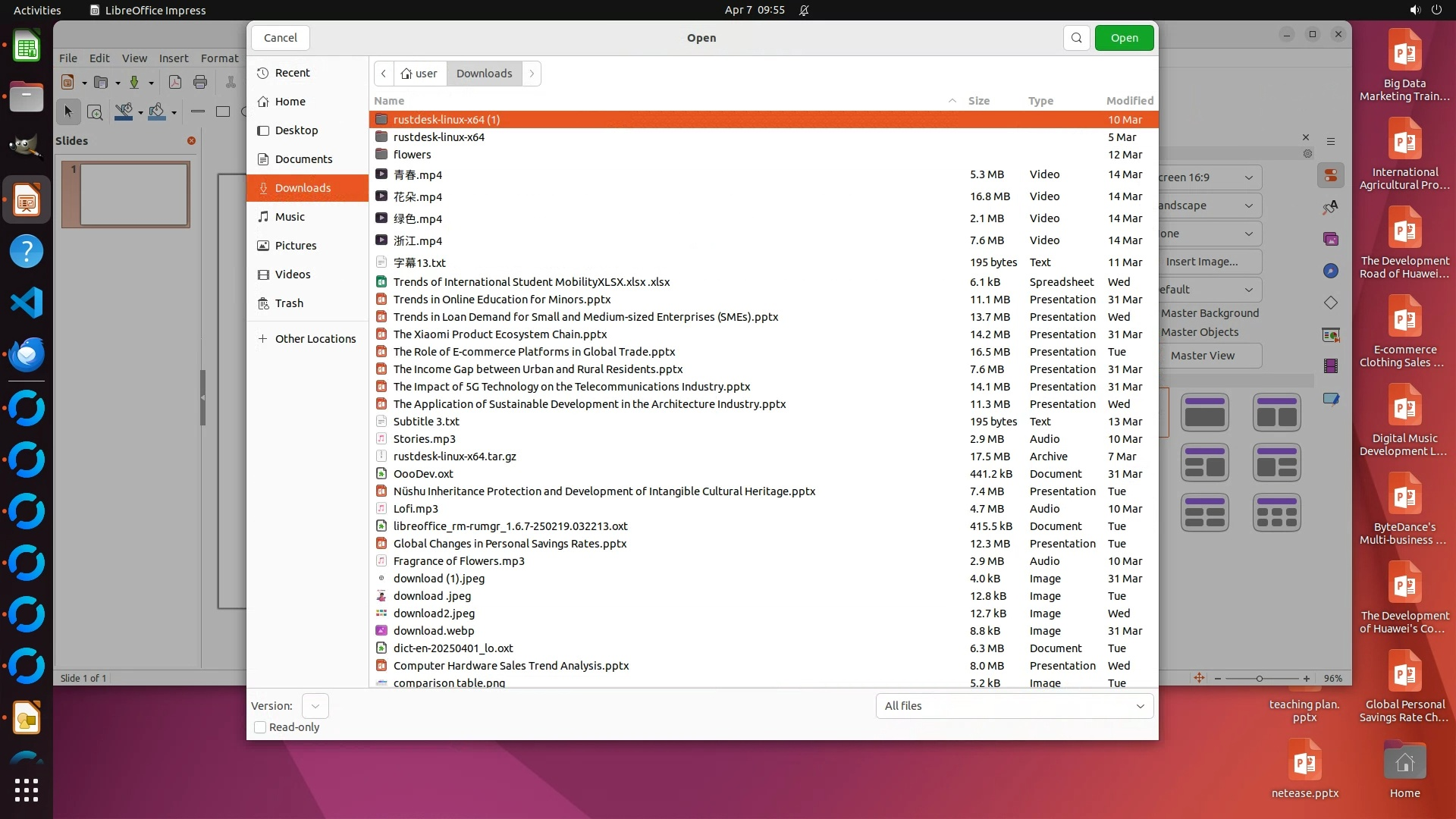Sort the files by the Modified column
Screen dimensions: 1456x819
point(1129,101)
